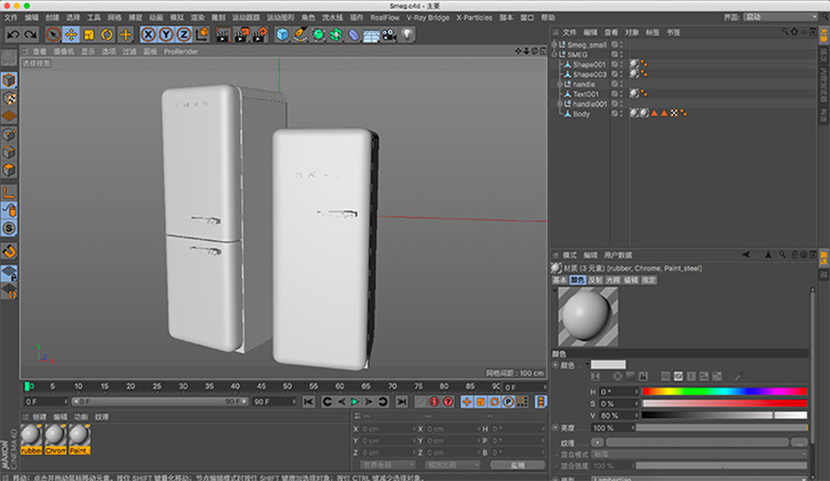The height and width of the screenshot is (481, 830).
Task: Activate the Move tool
Action: 71,35
